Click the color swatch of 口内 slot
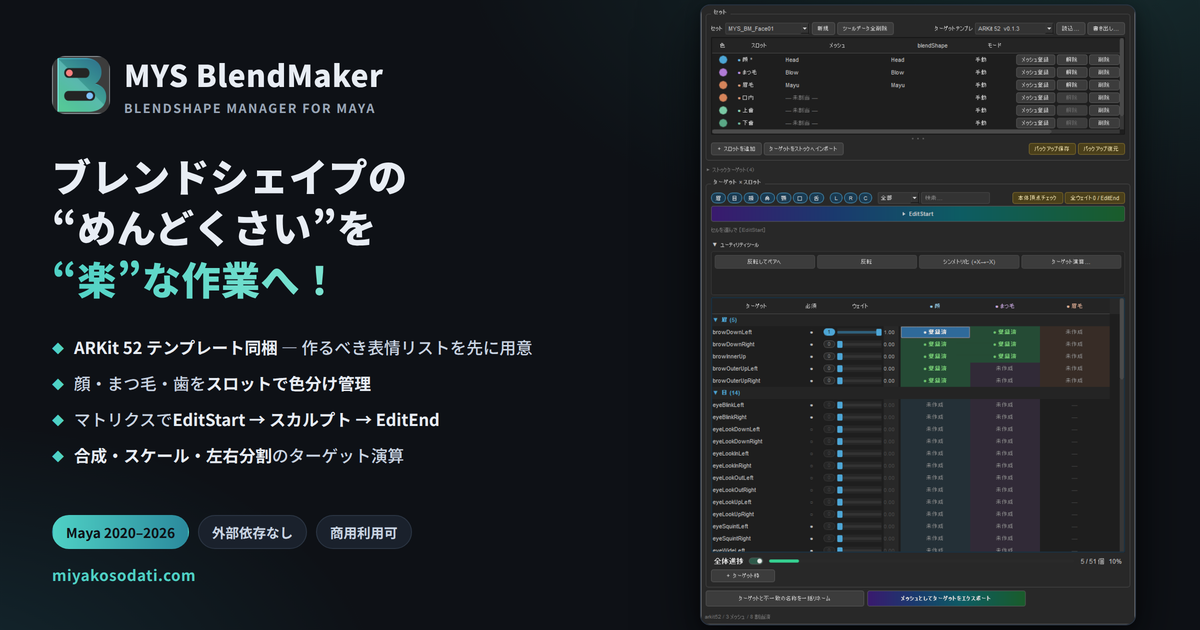The width and height of the screenshot is (1200, 630). click(723, 97)
